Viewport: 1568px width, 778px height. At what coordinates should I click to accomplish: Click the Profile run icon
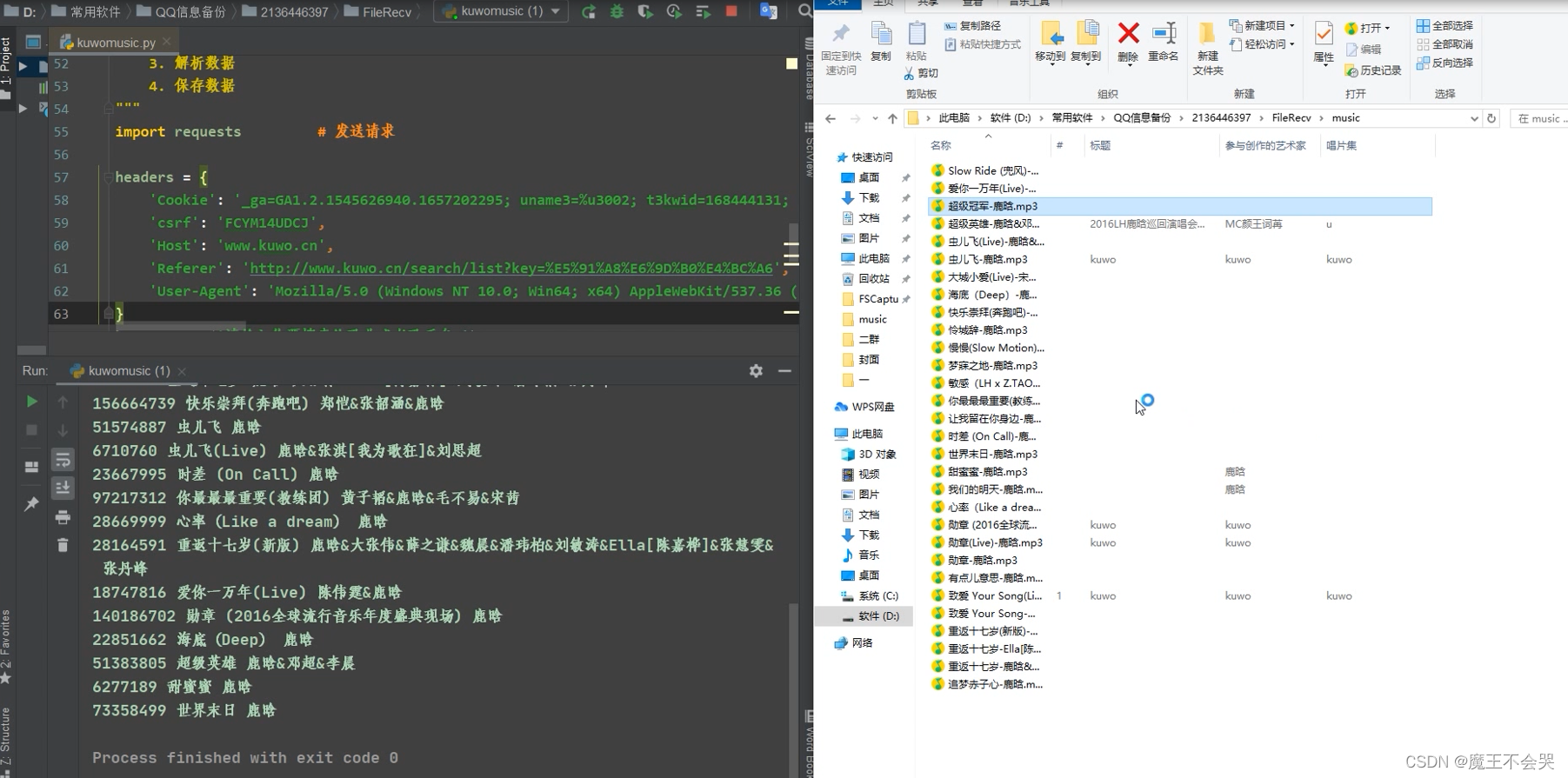pyautogui.click(x=674, y=11)
